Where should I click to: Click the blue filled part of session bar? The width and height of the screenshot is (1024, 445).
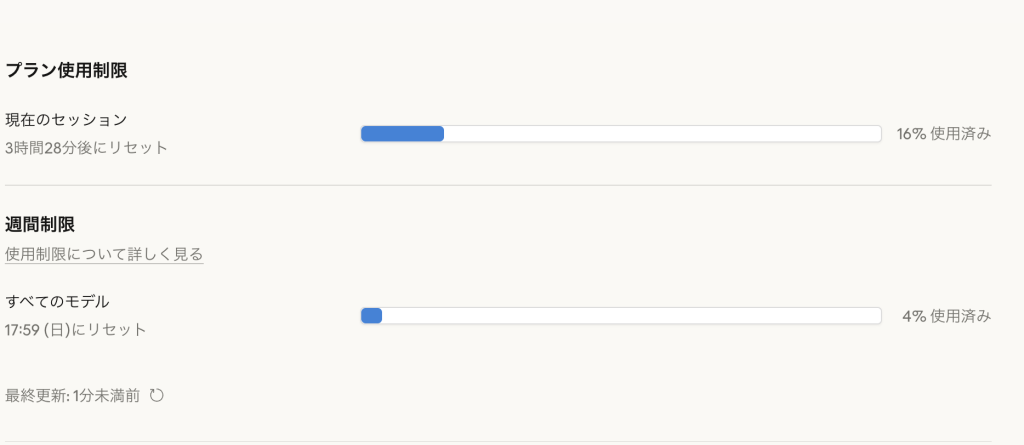pyautogui.click(x=402, y=134)
